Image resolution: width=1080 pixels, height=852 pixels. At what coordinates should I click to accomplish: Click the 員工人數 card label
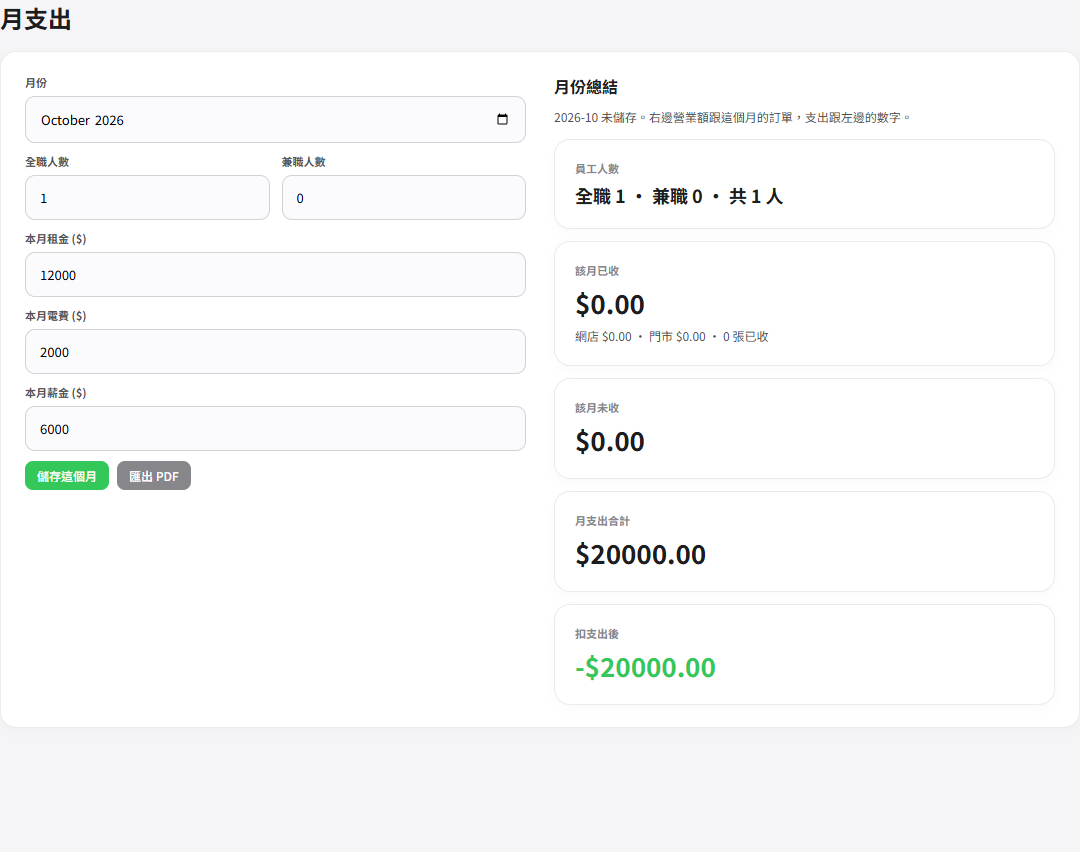(597, 169)
